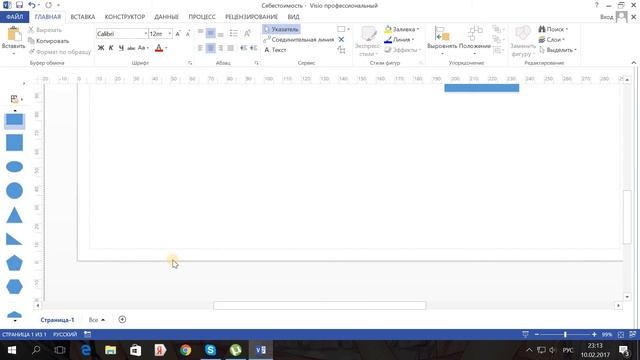The height and width of the screenshot is (360, 640).
Task: Decrease font size with the small A icon
Action: tap(187, 34)
